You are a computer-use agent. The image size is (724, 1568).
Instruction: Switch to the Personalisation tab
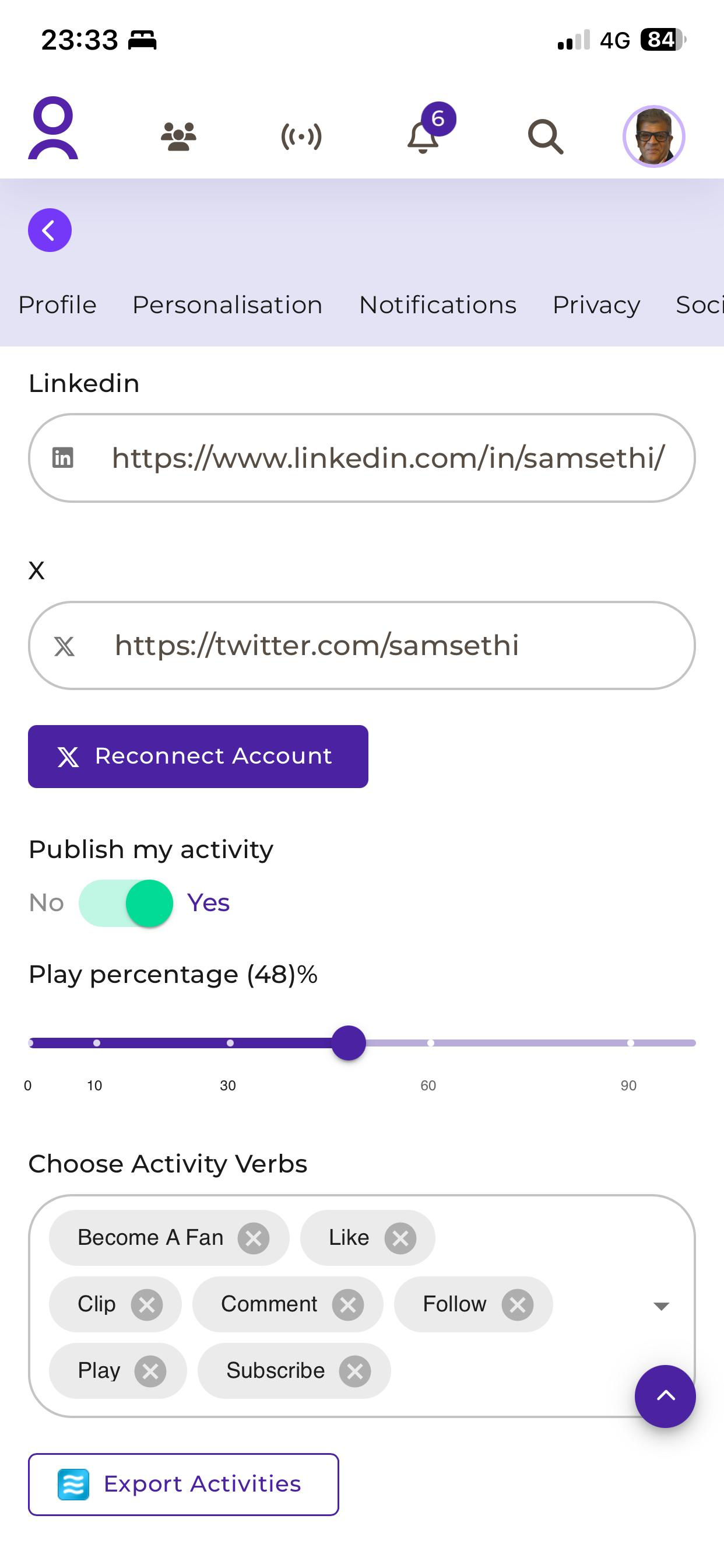pyautogui.click(x=227, y=305)
